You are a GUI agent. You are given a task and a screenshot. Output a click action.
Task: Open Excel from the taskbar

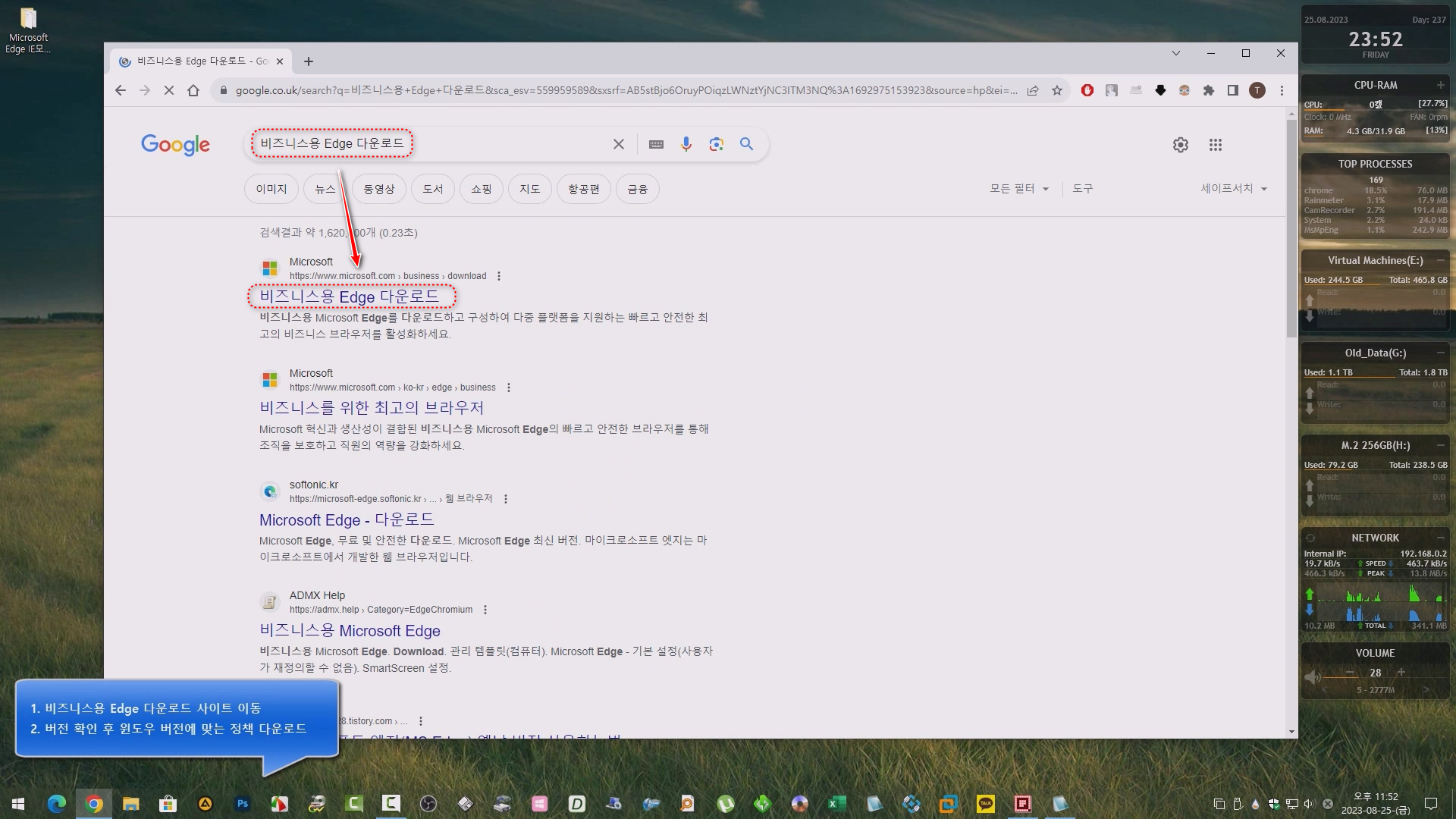[836, 804]
